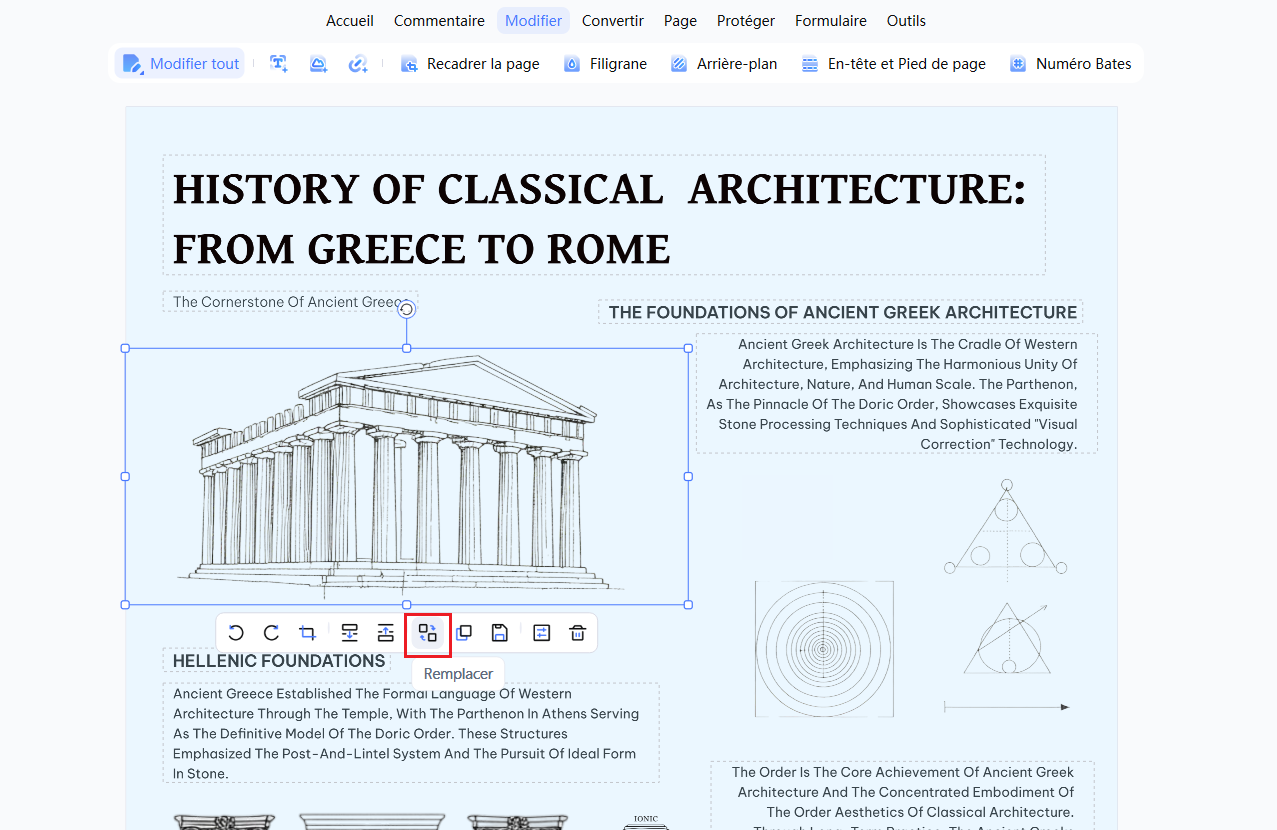Select the crop image icon
The height and width of the screenshot is (830, 1277).
[307, 633]
